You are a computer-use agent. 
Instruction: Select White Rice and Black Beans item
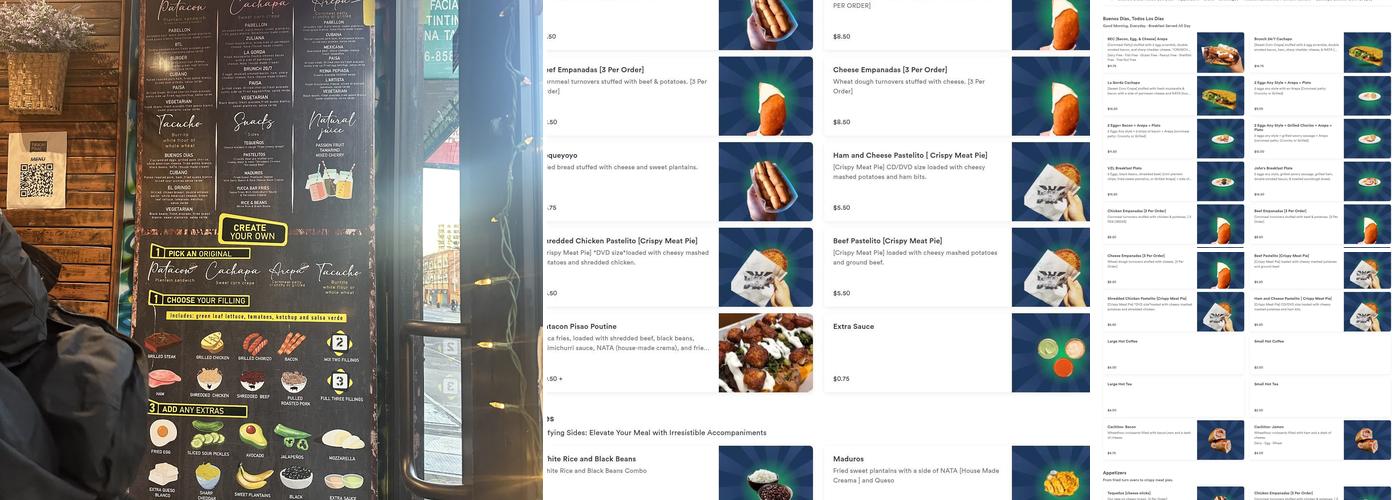click(678, 472)
